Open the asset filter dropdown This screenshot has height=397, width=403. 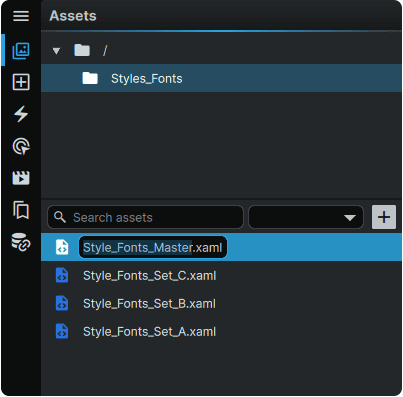(306, 217)
